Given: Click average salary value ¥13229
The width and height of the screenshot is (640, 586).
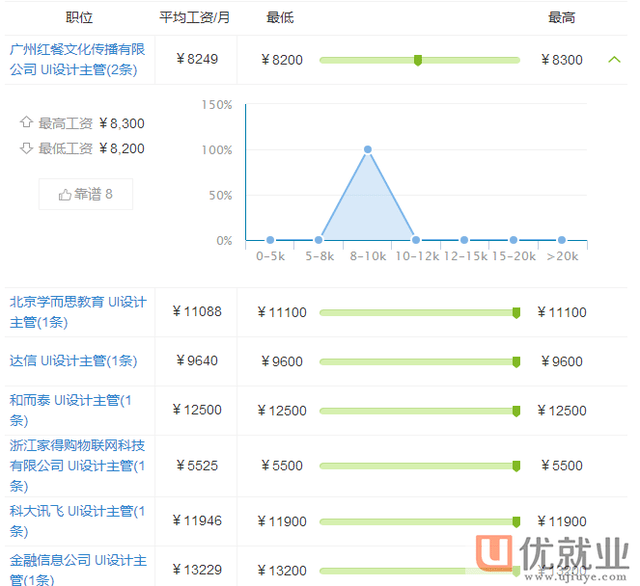Looking at the screenshot, I should tap(197, 570).
